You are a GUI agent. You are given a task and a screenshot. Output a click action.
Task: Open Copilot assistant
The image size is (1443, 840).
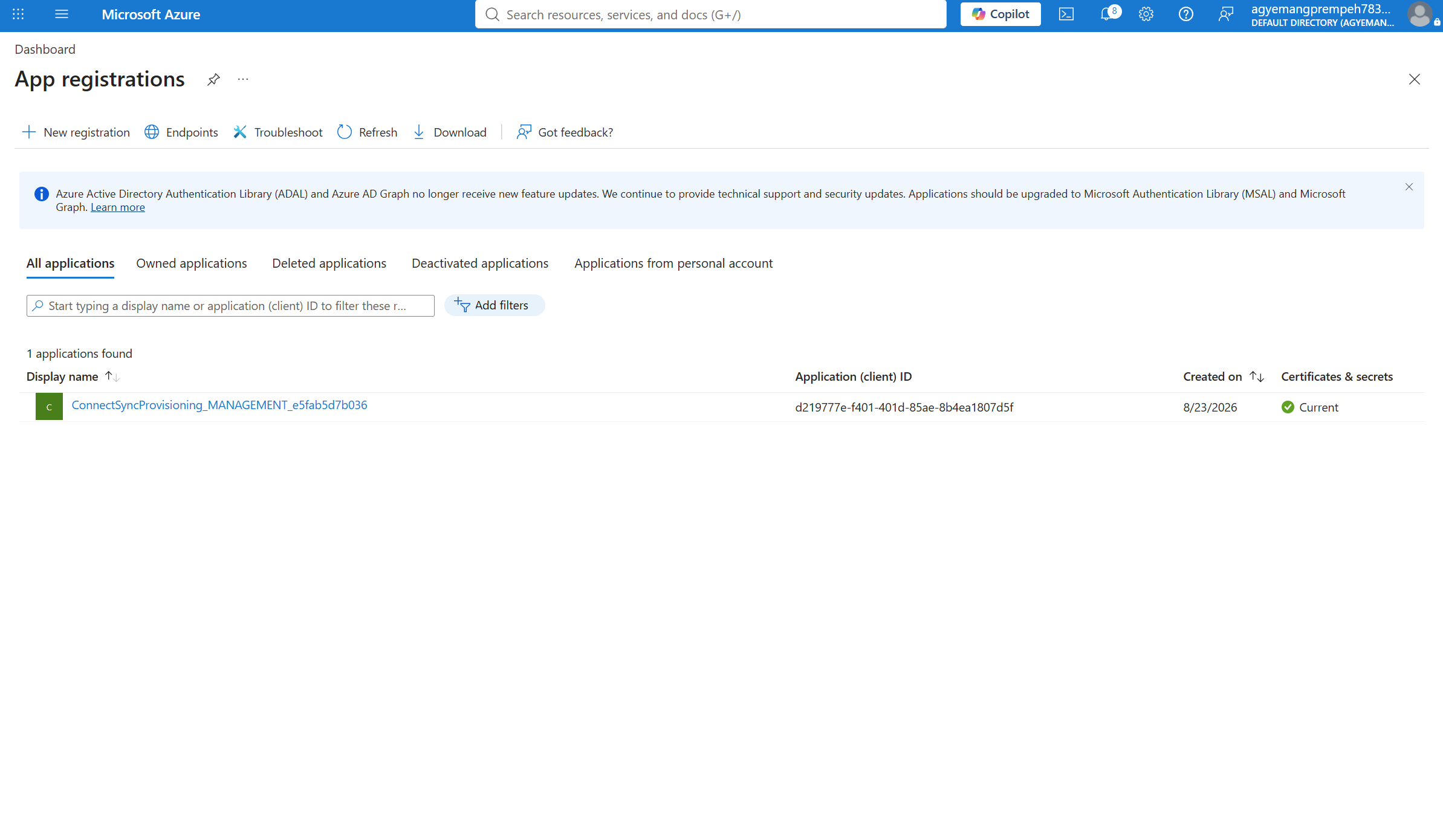click(x=1000, y=14)
